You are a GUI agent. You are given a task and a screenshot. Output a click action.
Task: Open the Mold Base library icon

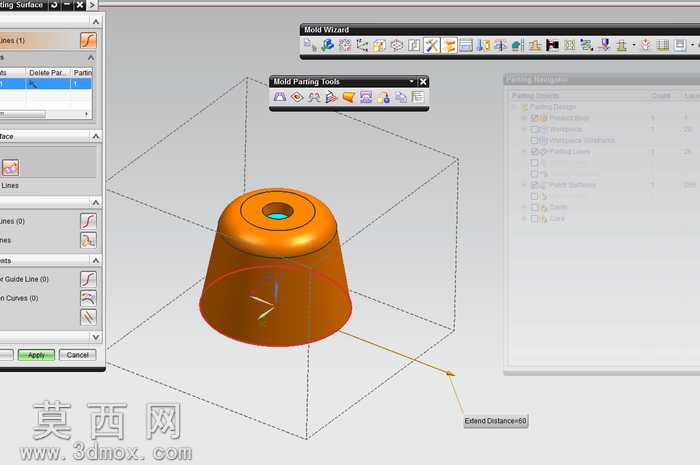[466, 45]
